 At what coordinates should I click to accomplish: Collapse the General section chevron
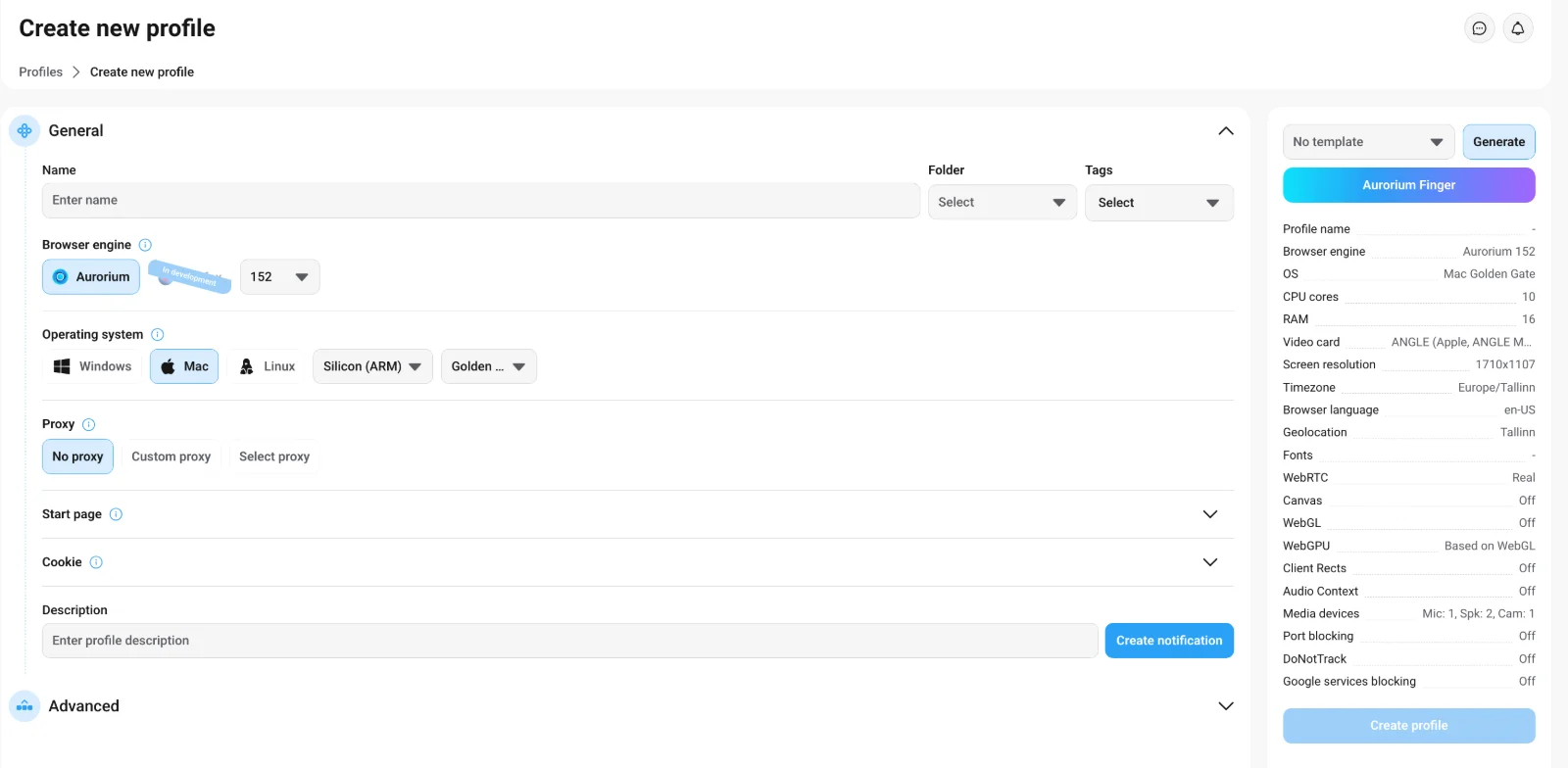1226,131
